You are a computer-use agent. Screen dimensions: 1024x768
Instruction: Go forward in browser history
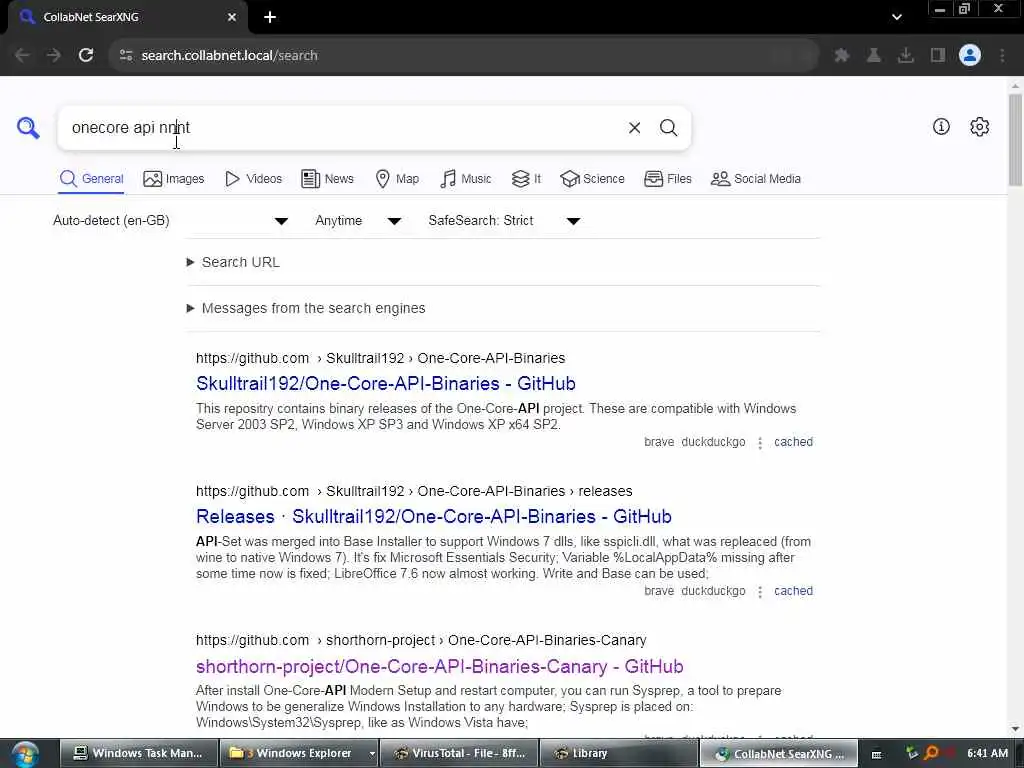54,55
